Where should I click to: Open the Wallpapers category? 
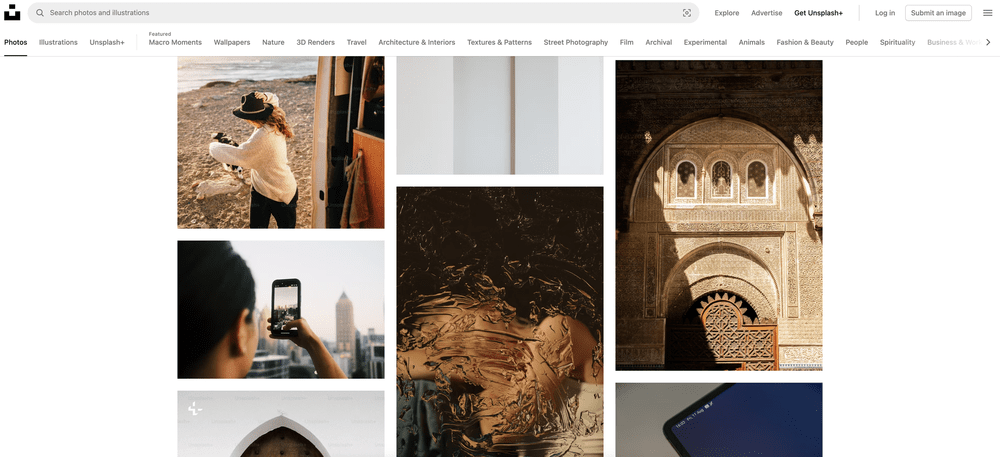232,43
